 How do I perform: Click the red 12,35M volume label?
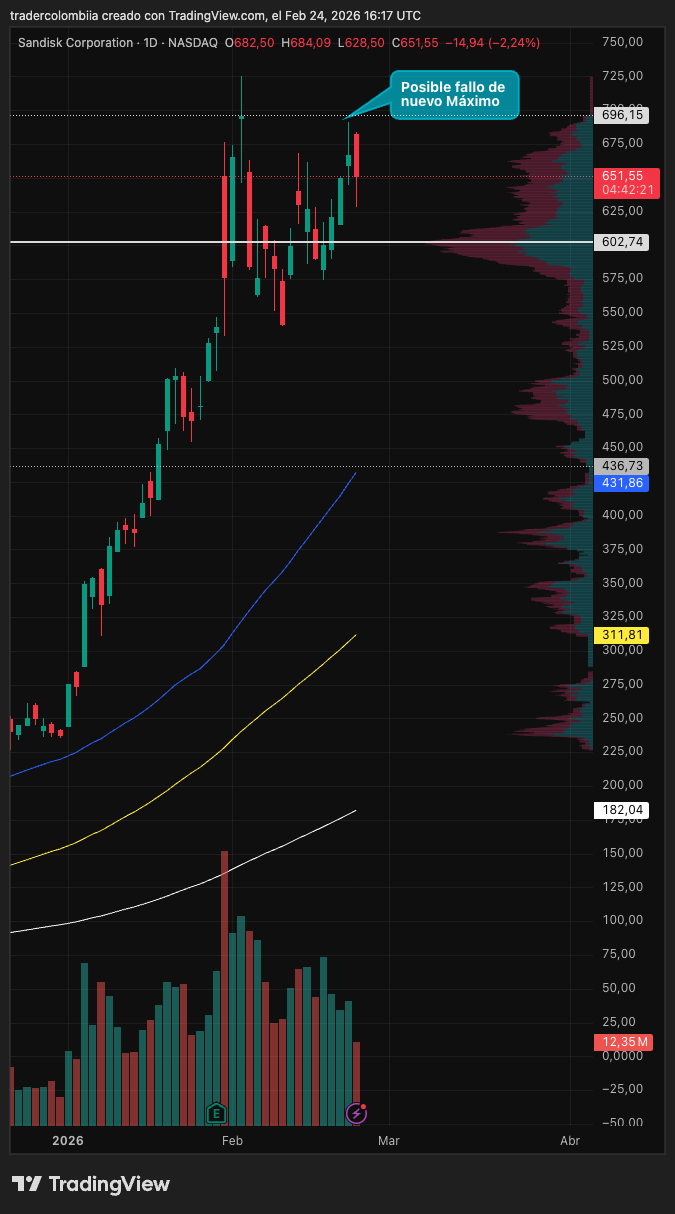coord(625,1043)
